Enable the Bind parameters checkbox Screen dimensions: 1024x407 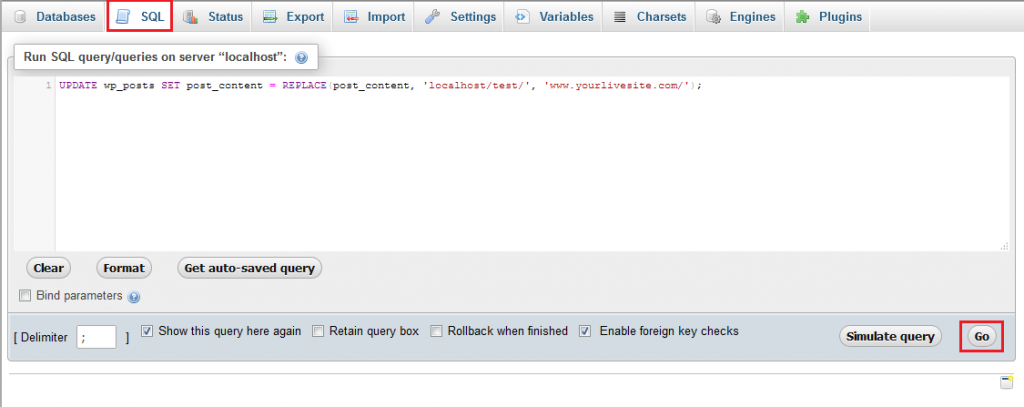25,296
